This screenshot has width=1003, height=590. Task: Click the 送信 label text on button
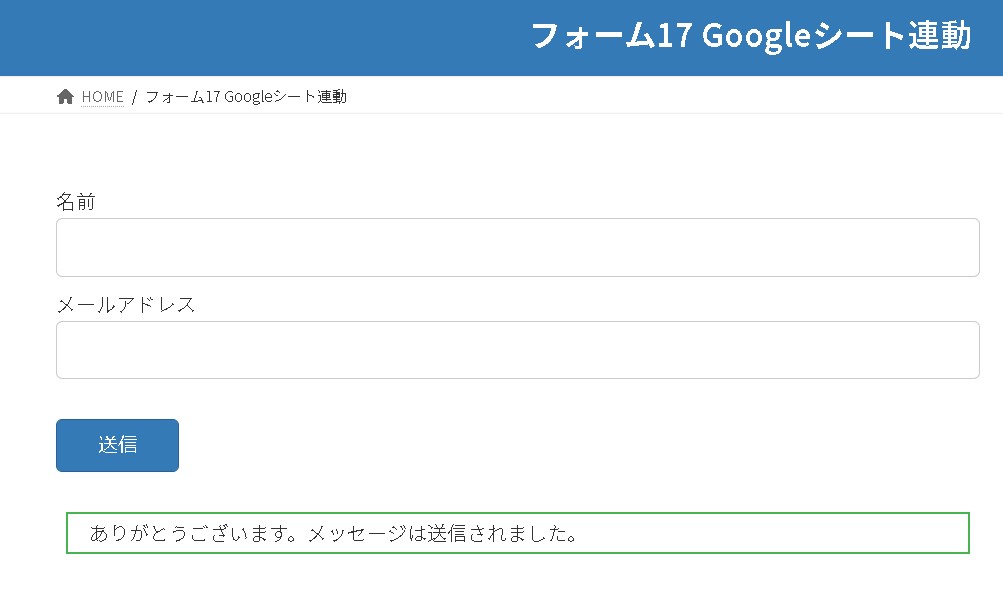click(118, 446)
